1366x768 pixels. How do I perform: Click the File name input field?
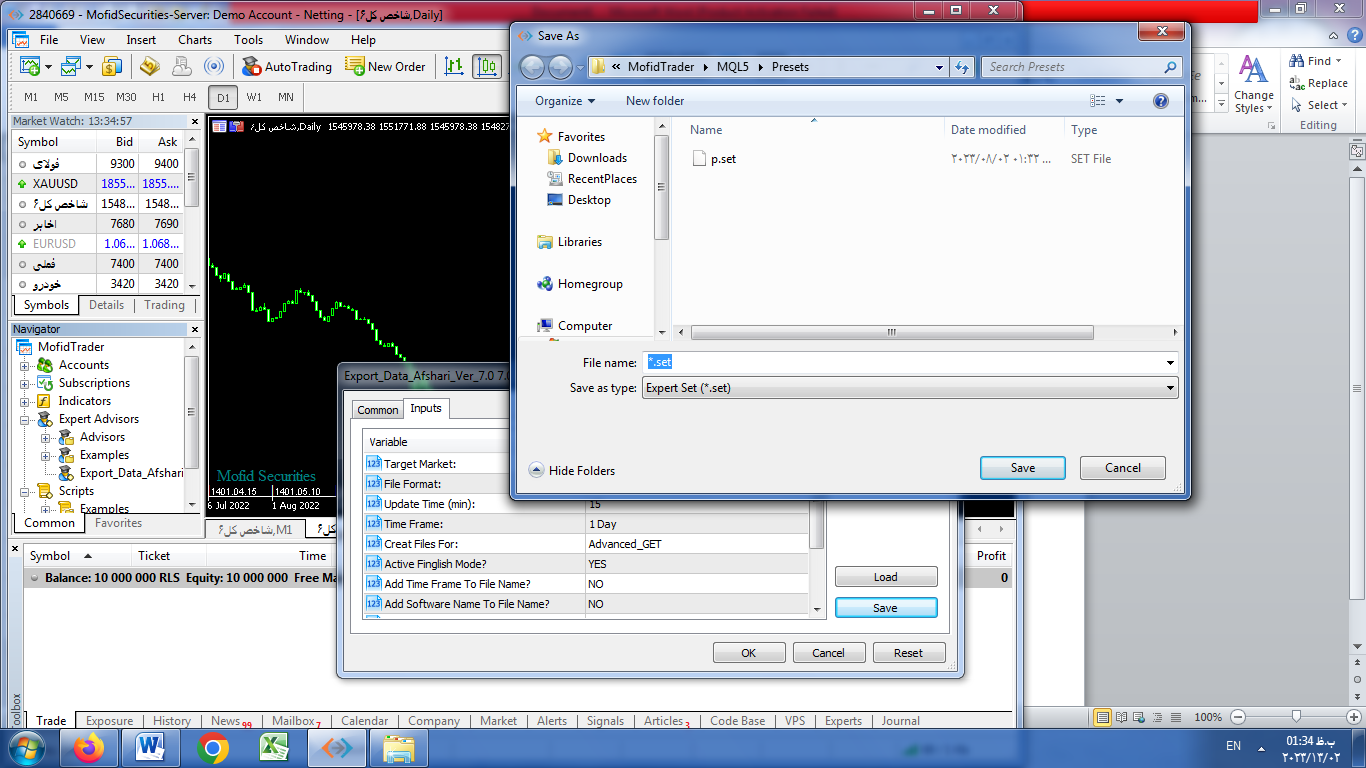pyautogui.click(x=902, y=362)
